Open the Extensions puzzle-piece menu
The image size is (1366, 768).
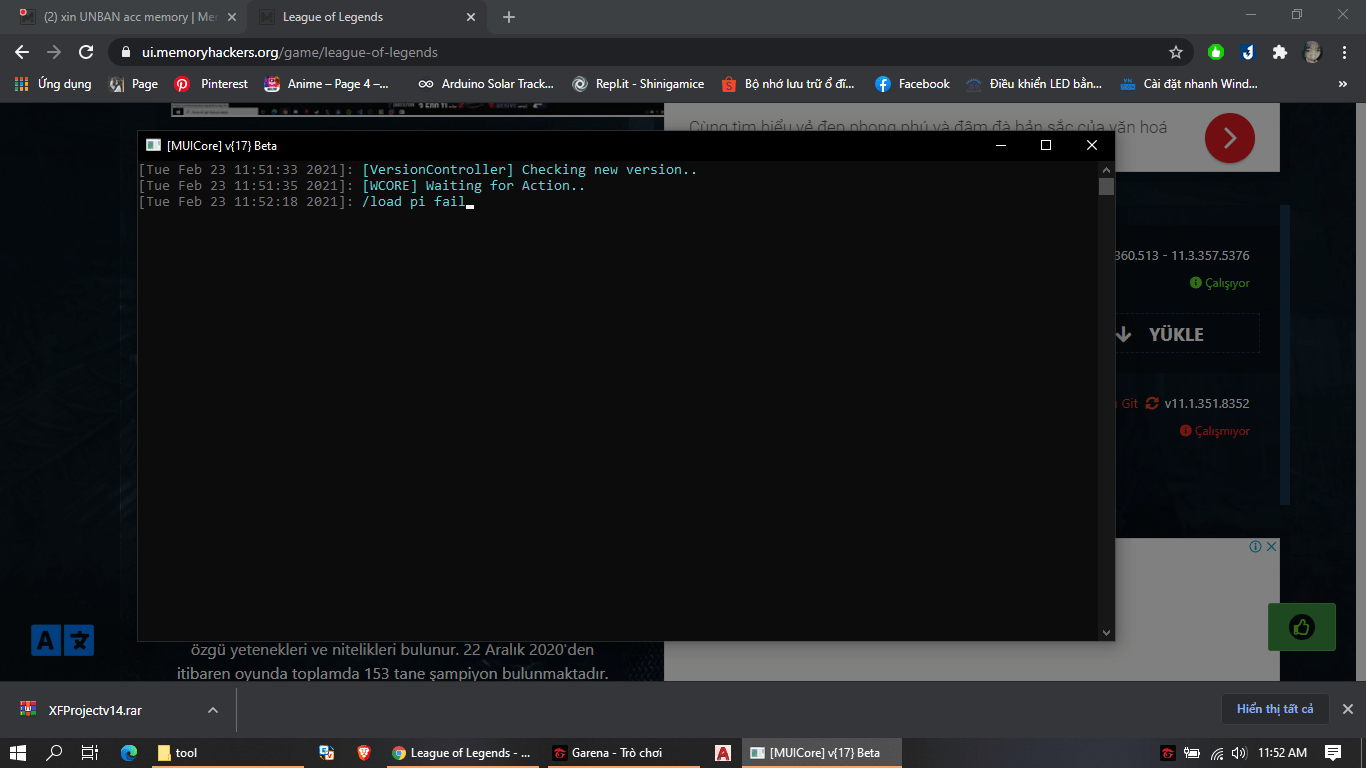[1279, 52]
